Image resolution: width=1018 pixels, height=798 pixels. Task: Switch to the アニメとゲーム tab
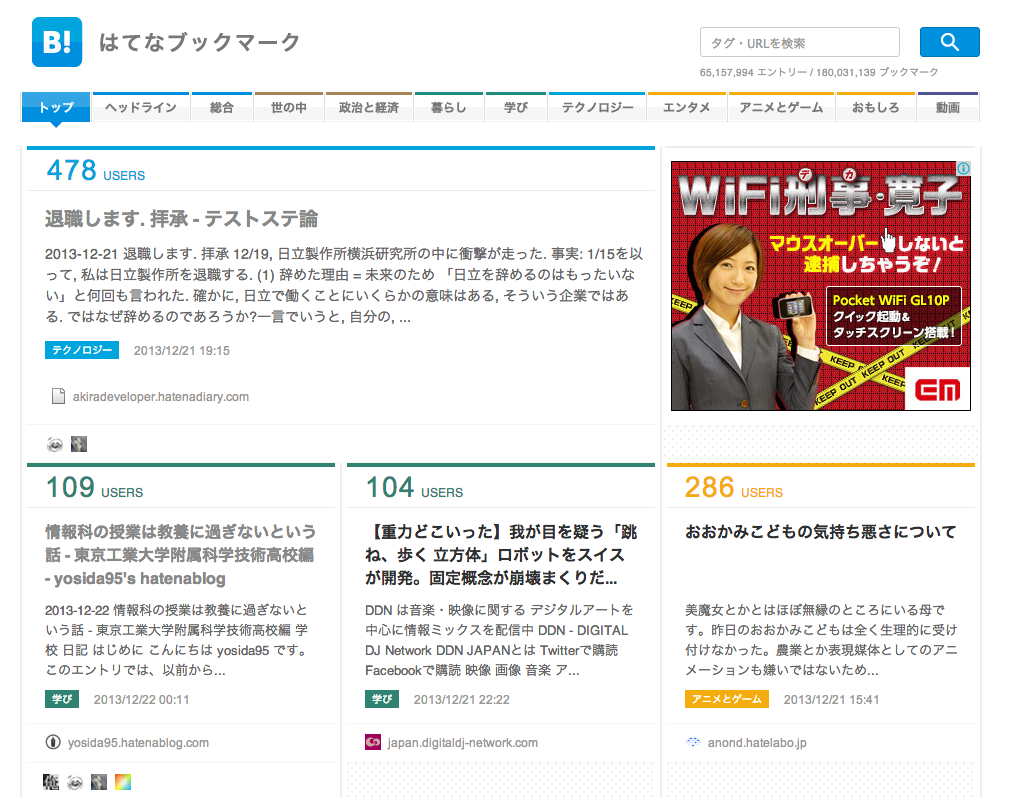[781, 107]
